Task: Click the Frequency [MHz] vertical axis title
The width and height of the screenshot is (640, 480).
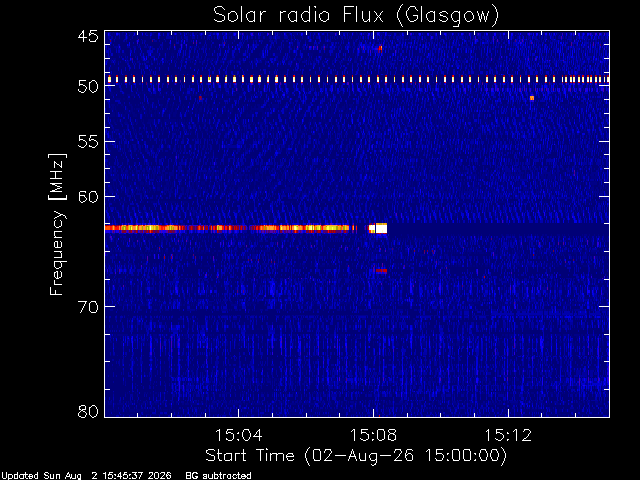Action: click(x=57, y=224)
